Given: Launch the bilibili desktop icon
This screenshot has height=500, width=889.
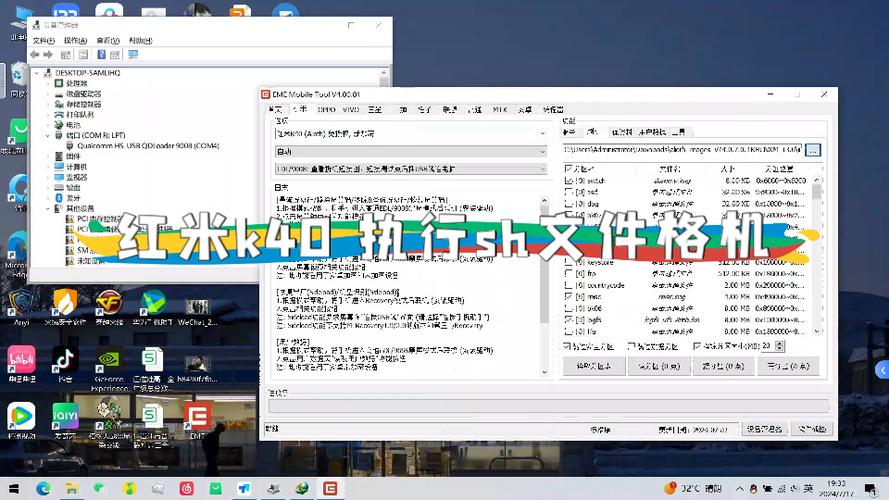Looking at the screenshot, I should pyautogui.click(x=22, y=363).
